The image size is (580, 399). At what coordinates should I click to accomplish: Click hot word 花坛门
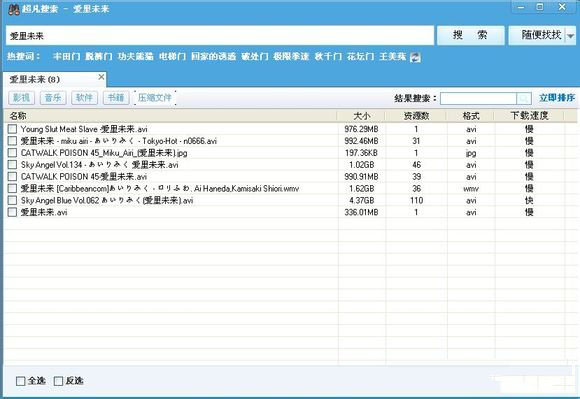tap(360, 57)
